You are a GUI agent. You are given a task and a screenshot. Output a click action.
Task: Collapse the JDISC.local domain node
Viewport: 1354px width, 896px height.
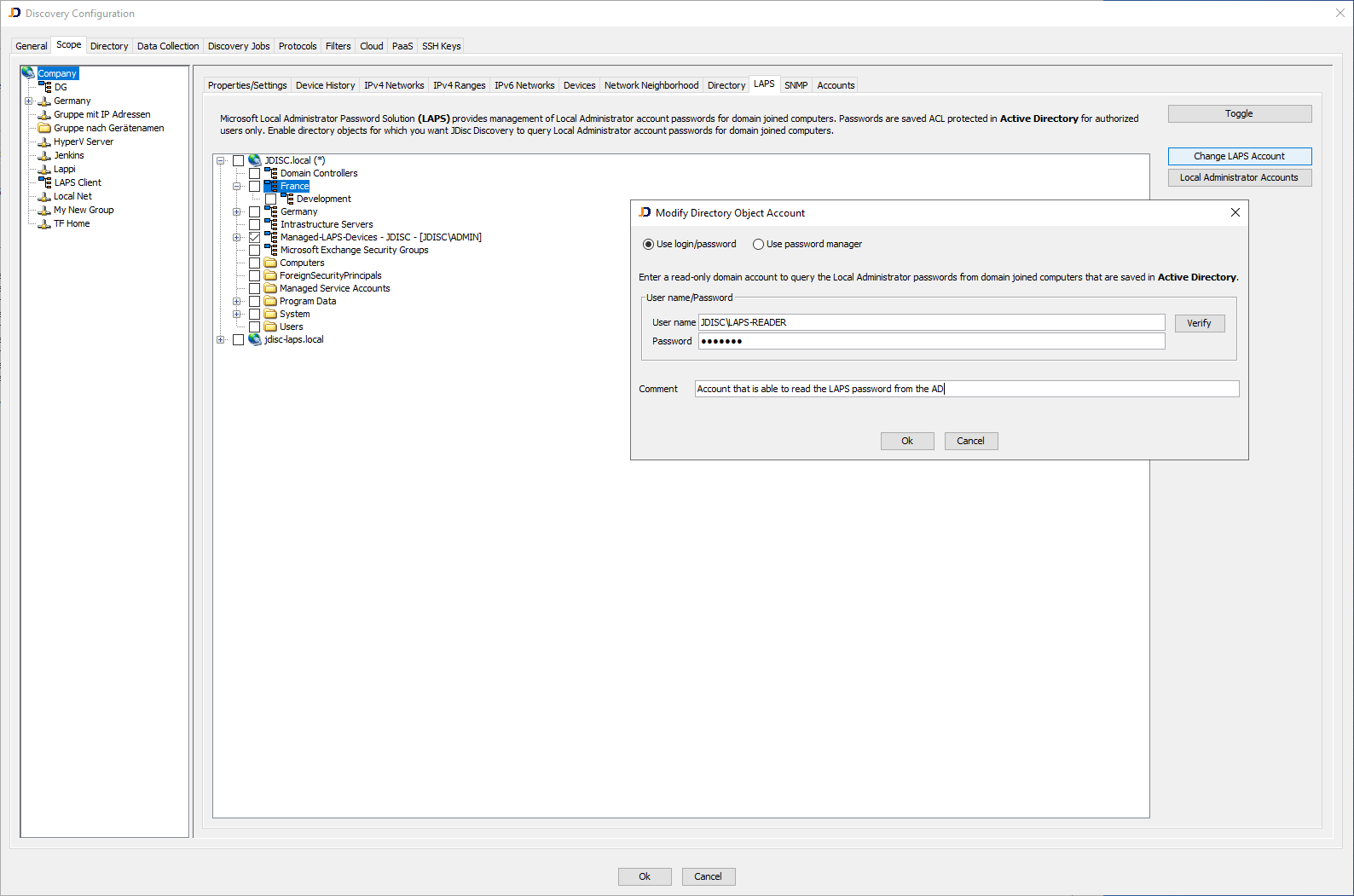pyautogui.click(x=221, y=160)
